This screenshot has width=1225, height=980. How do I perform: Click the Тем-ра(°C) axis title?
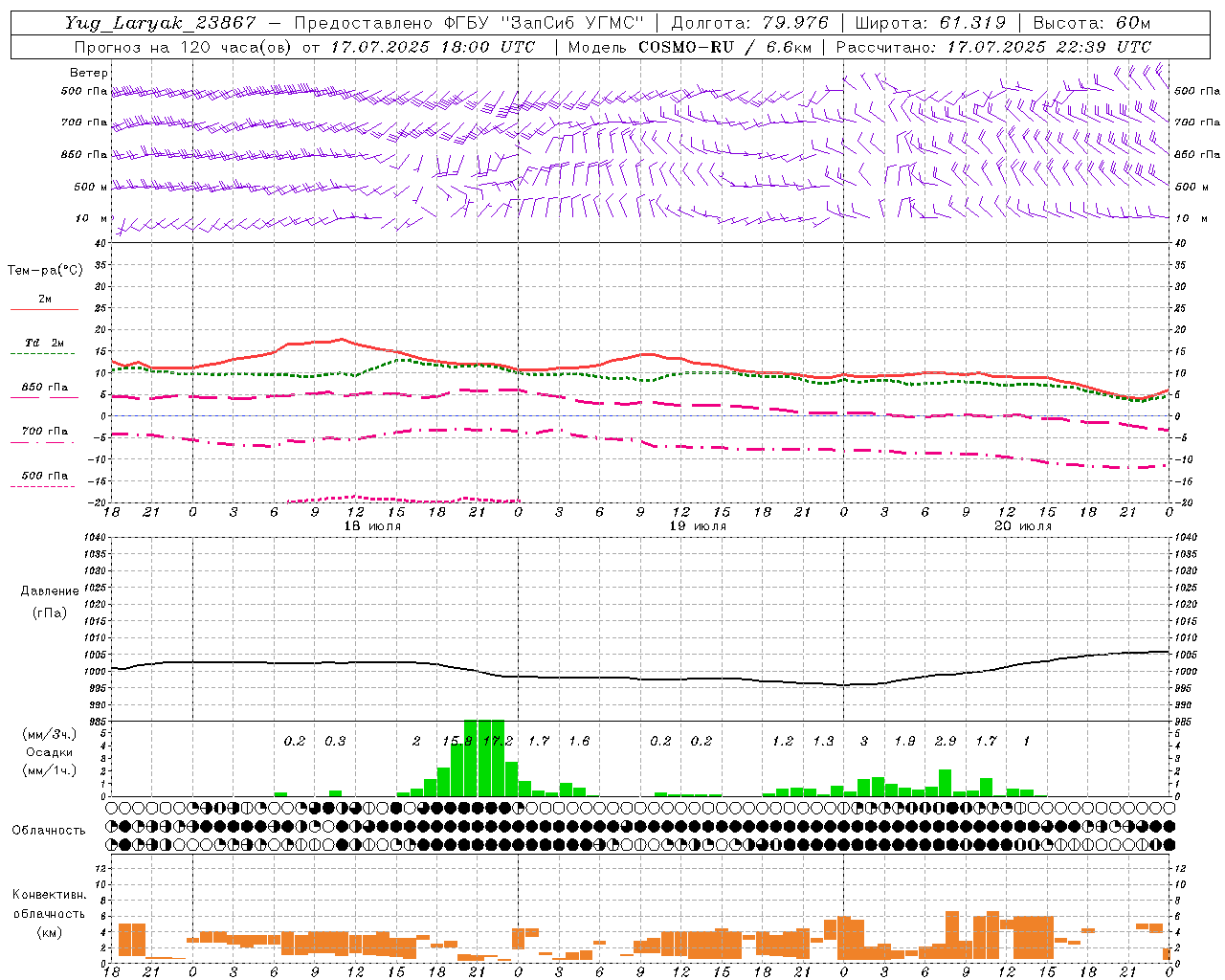click(x=45, y=271)
